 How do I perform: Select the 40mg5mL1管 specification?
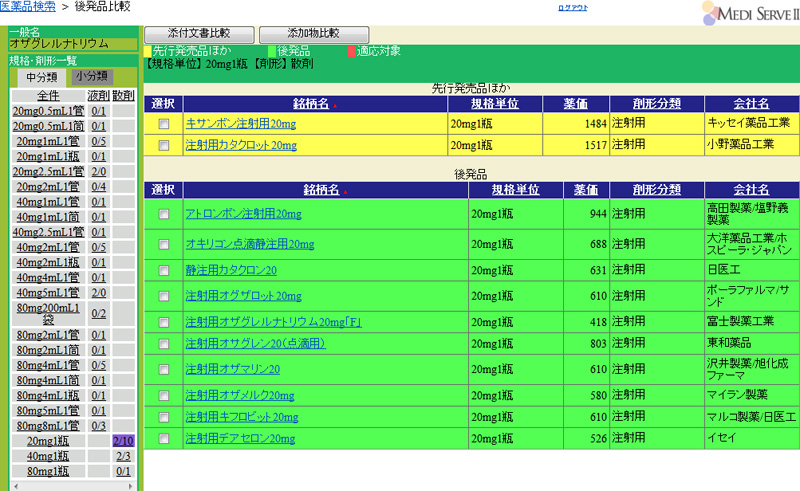point(48,293)
